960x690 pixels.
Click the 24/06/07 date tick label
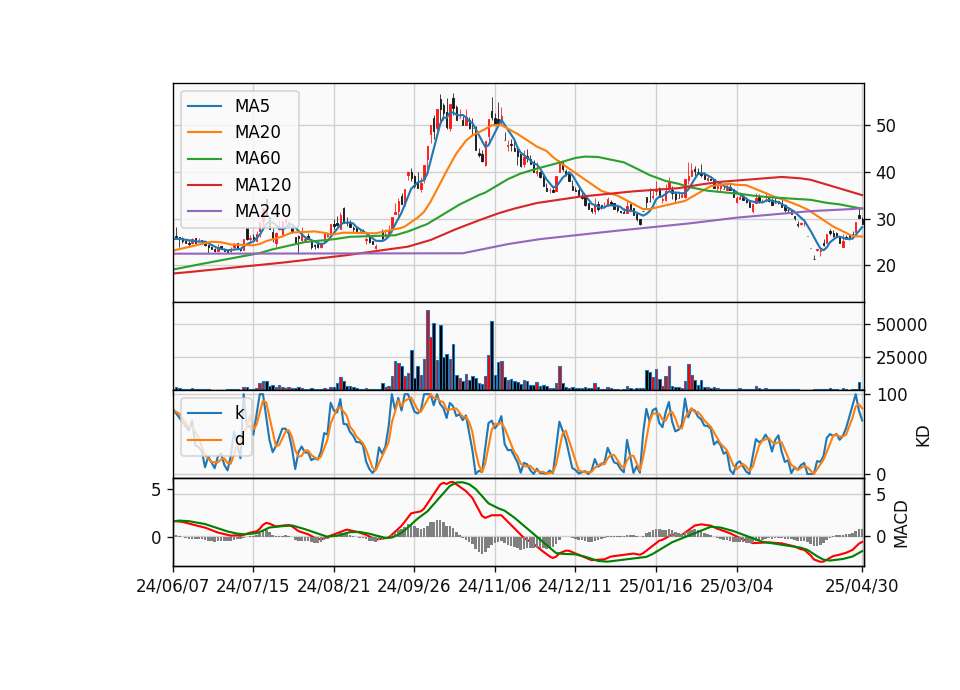click(x=173, y=586)
